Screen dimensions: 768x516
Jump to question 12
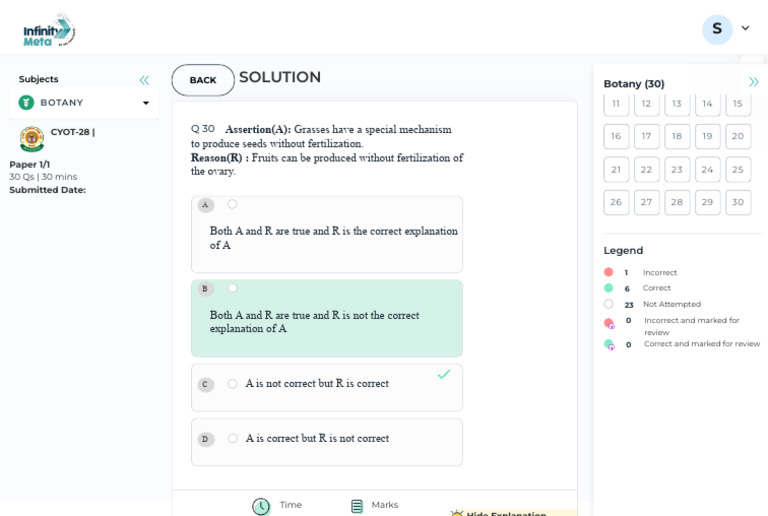pyautogui.click(x=647, y=104)
